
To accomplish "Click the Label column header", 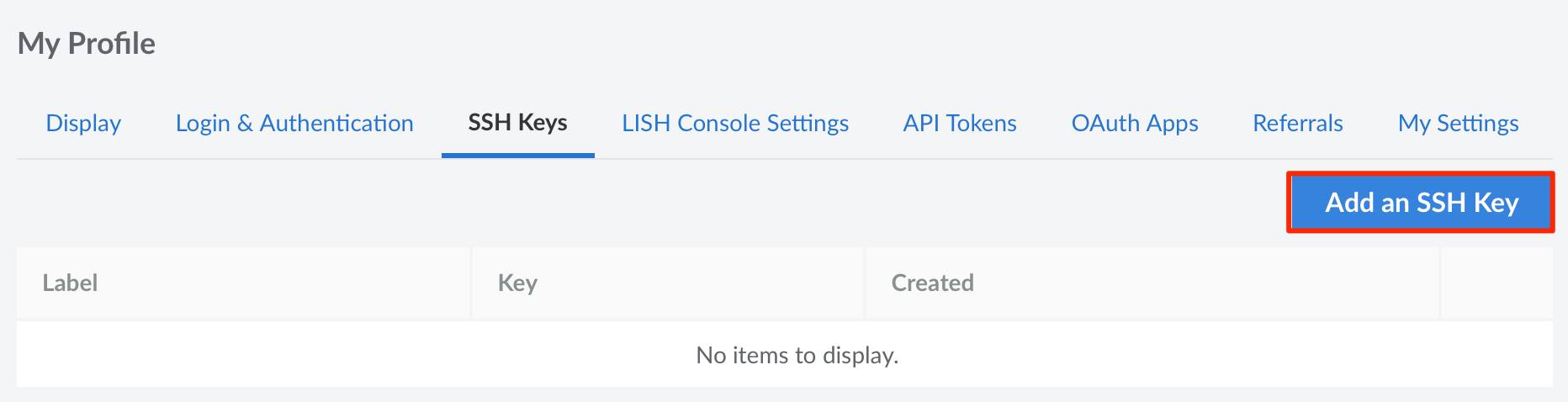I will [x=70, y=283].
